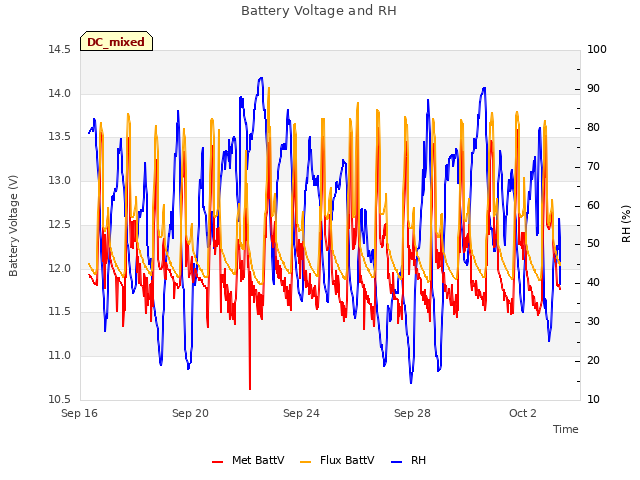Toggle Met BattV series via legend label
Image resolution: width=640 pixels, height=480 pixels.
point(258,460)
